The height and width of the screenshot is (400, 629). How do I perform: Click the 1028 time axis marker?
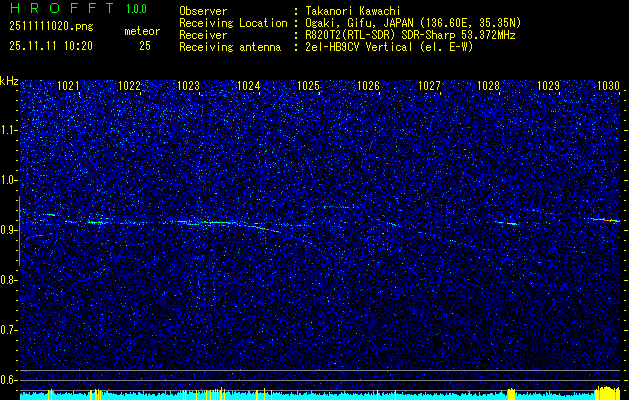coord(488,85)
